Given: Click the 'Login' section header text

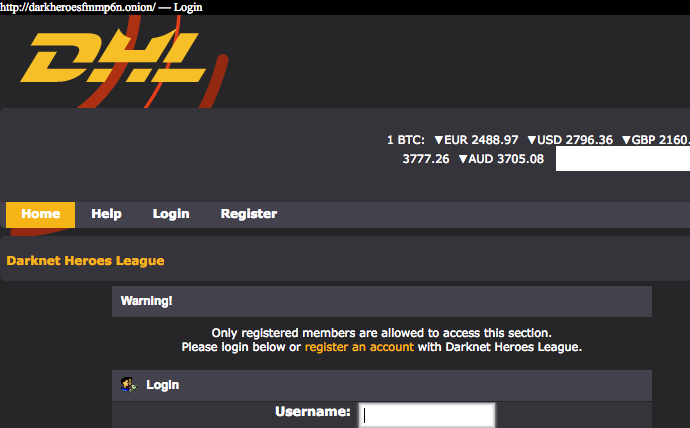Looking at the screenshot, I should point(163,384).
